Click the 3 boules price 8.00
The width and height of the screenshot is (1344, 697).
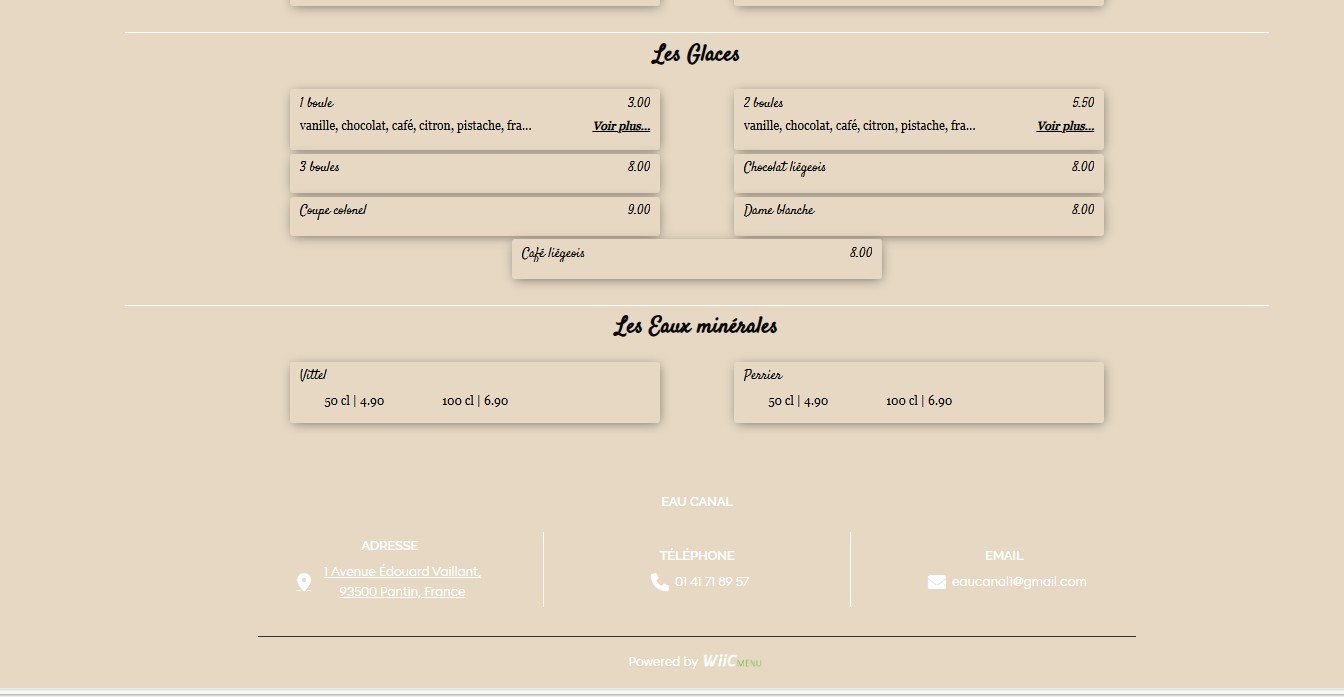[639, 167]
